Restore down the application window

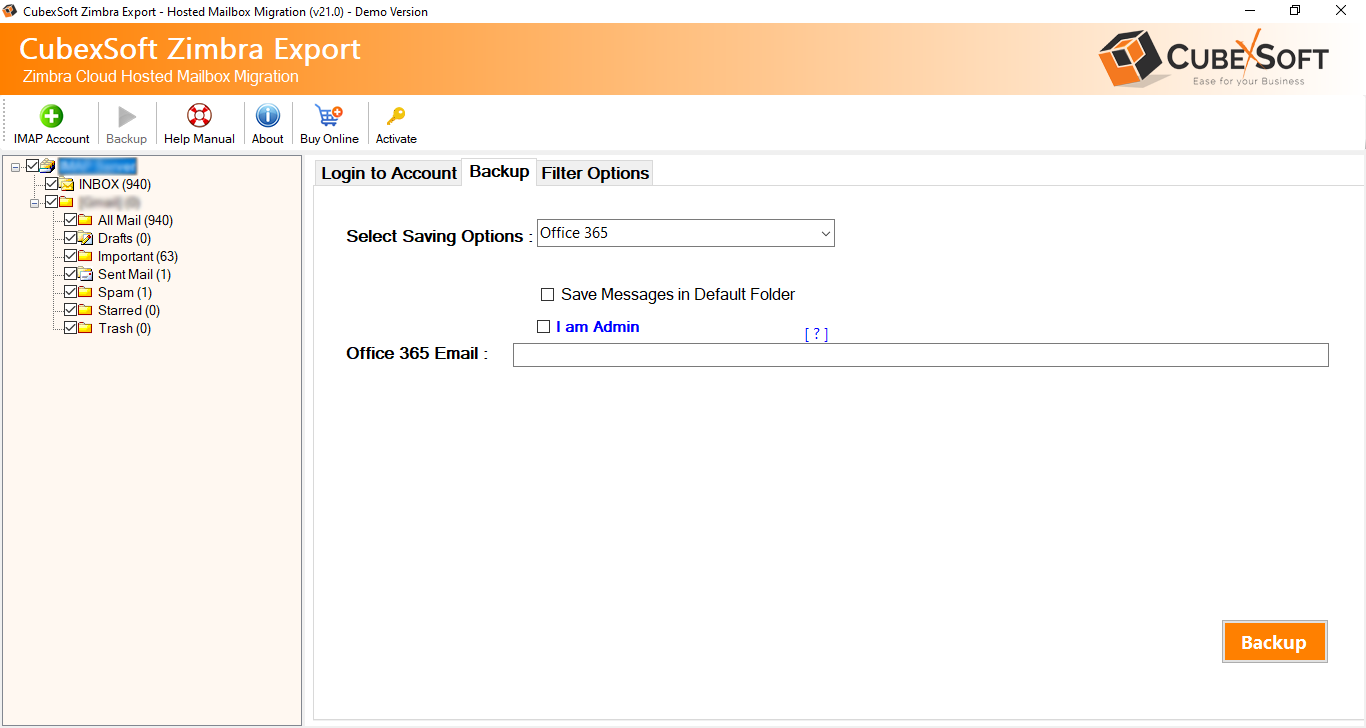(x=1295, y=11)
